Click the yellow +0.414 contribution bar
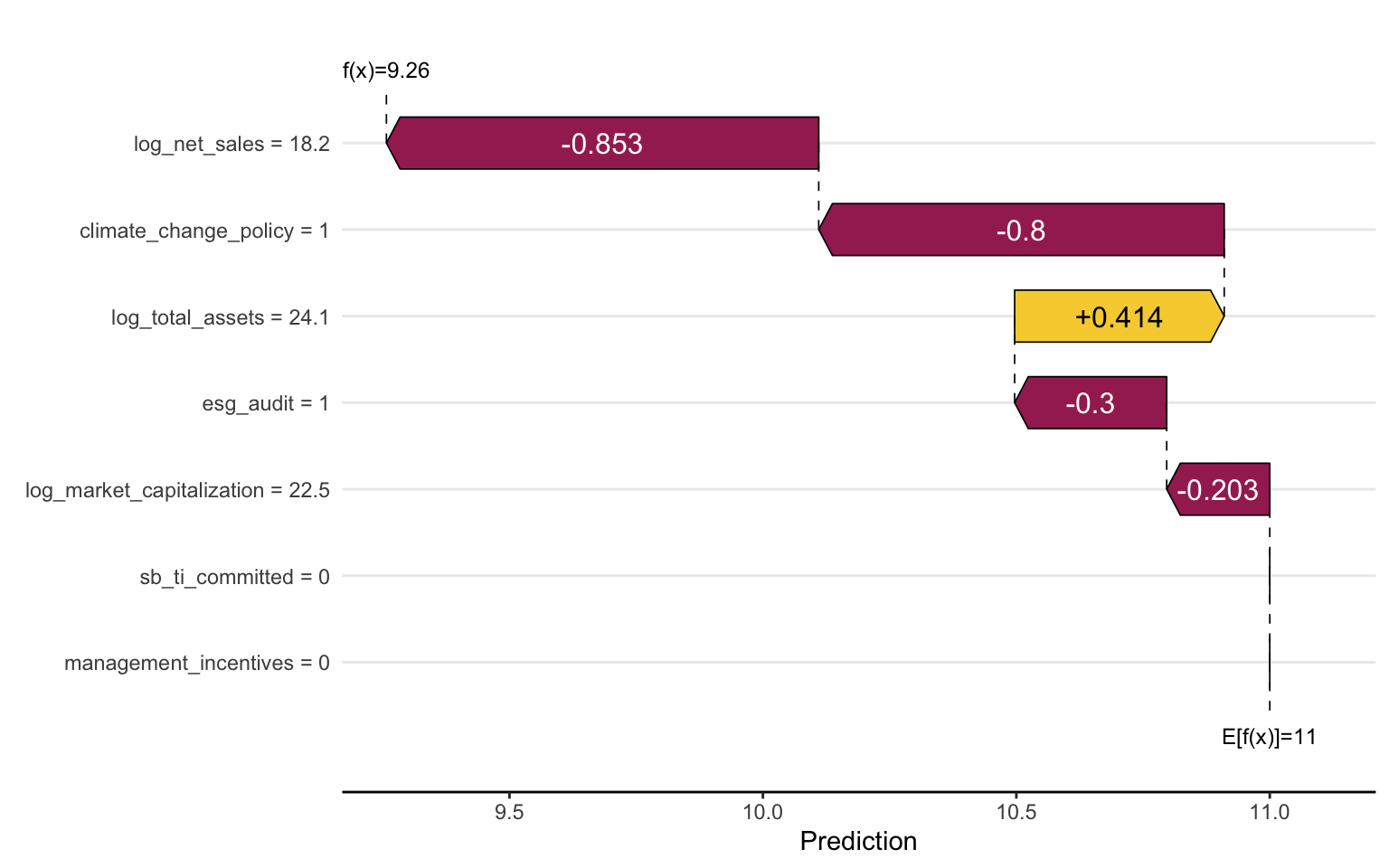1389x868 pixels. tap(1119, 317)
